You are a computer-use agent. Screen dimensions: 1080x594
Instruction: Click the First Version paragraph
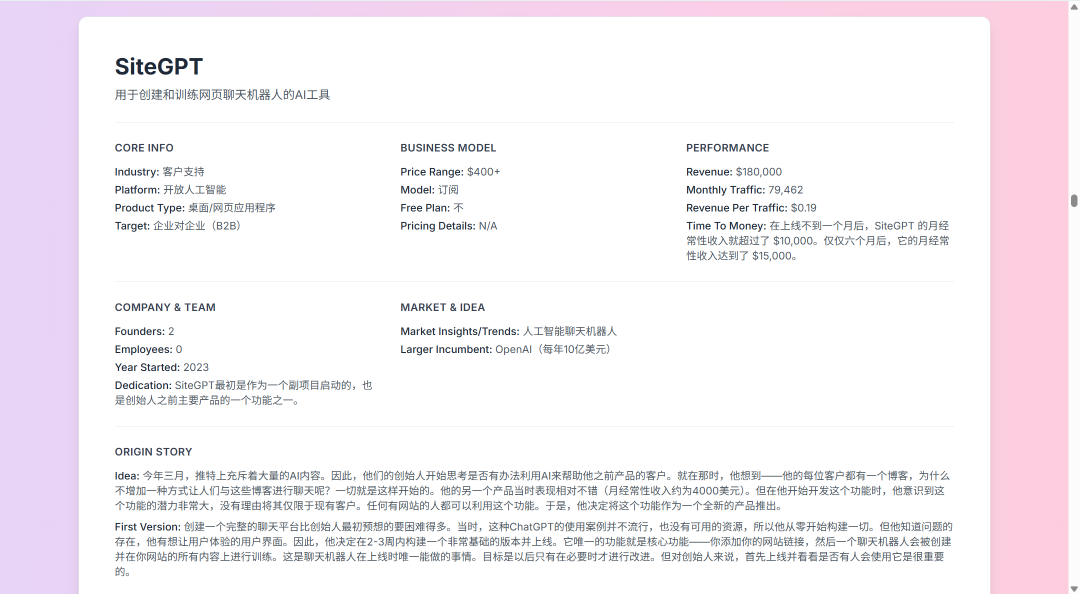(534, 549)
